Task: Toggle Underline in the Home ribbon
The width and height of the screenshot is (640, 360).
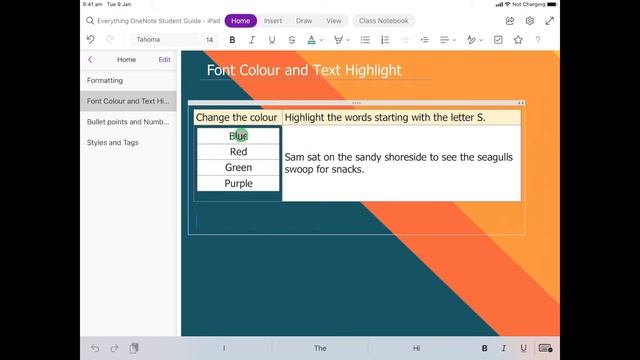Action: tap(272, 40)
